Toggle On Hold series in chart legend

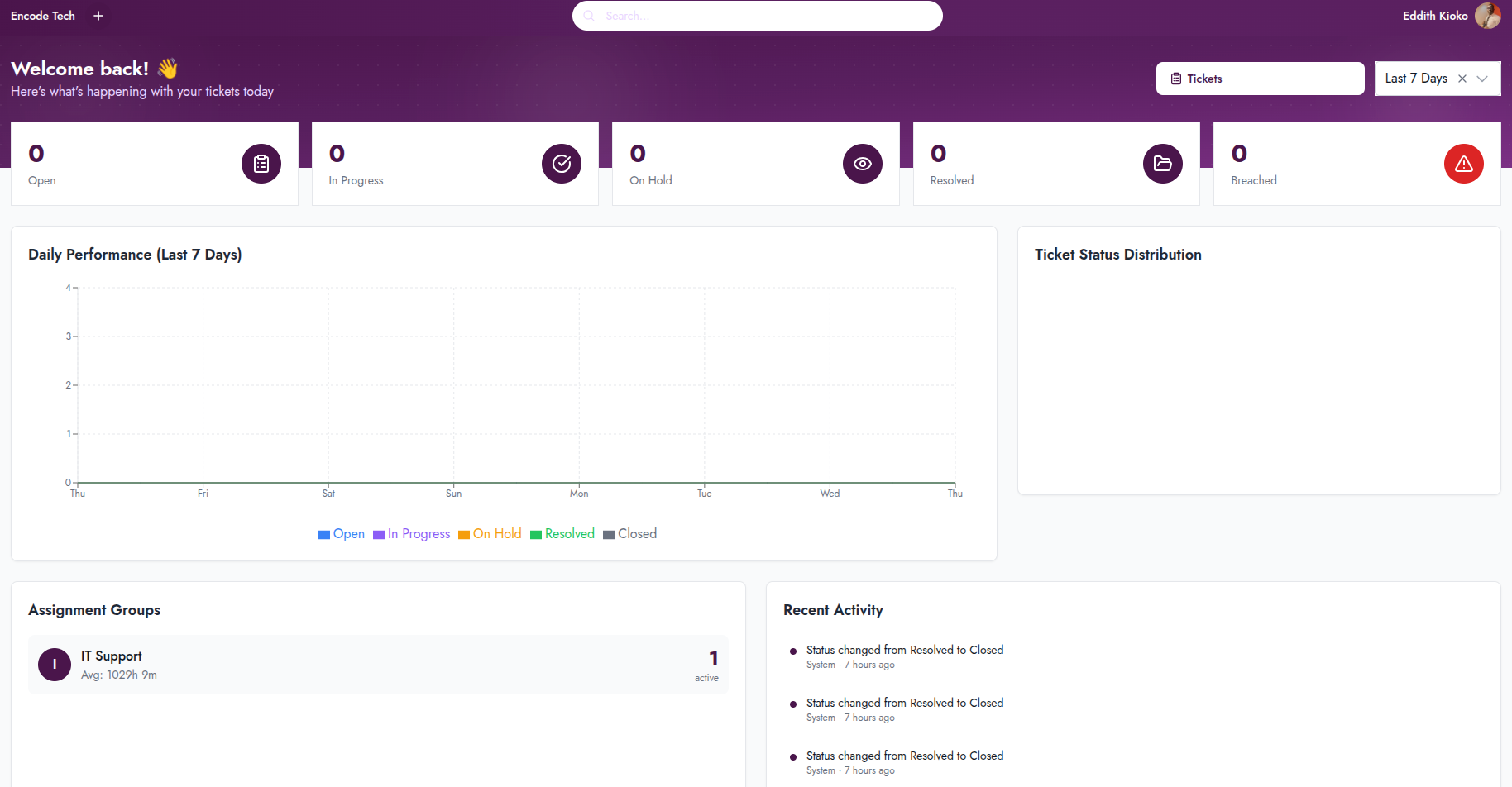[490, 534]
